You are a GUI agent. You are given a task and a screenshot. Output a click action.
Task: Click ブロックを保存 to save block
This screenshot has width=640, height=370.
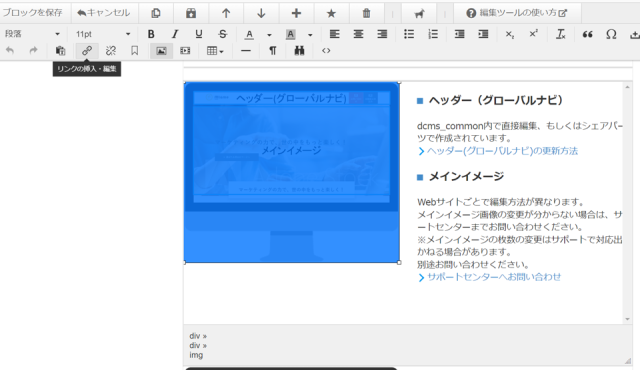pos(33,13)
